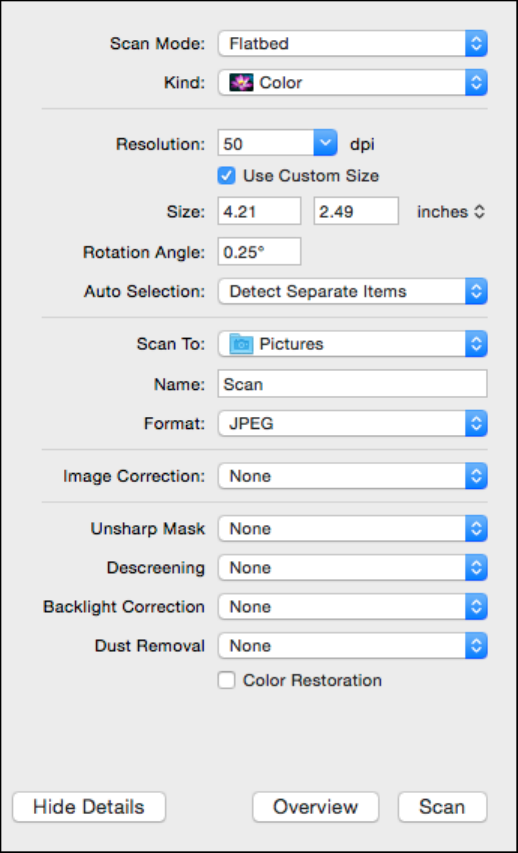This screenshot has width=518, height=853.
Task: Click the flower Color icon in Kind
Action: click(x=241, y=83)
